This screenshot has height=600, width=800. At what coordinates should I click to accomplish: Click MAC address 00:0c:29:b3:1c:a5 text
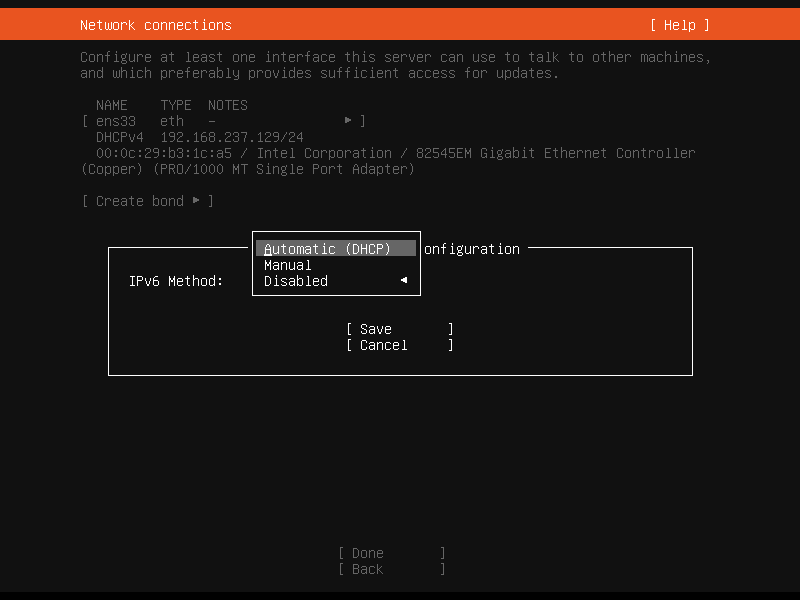[x=164, y=153]
